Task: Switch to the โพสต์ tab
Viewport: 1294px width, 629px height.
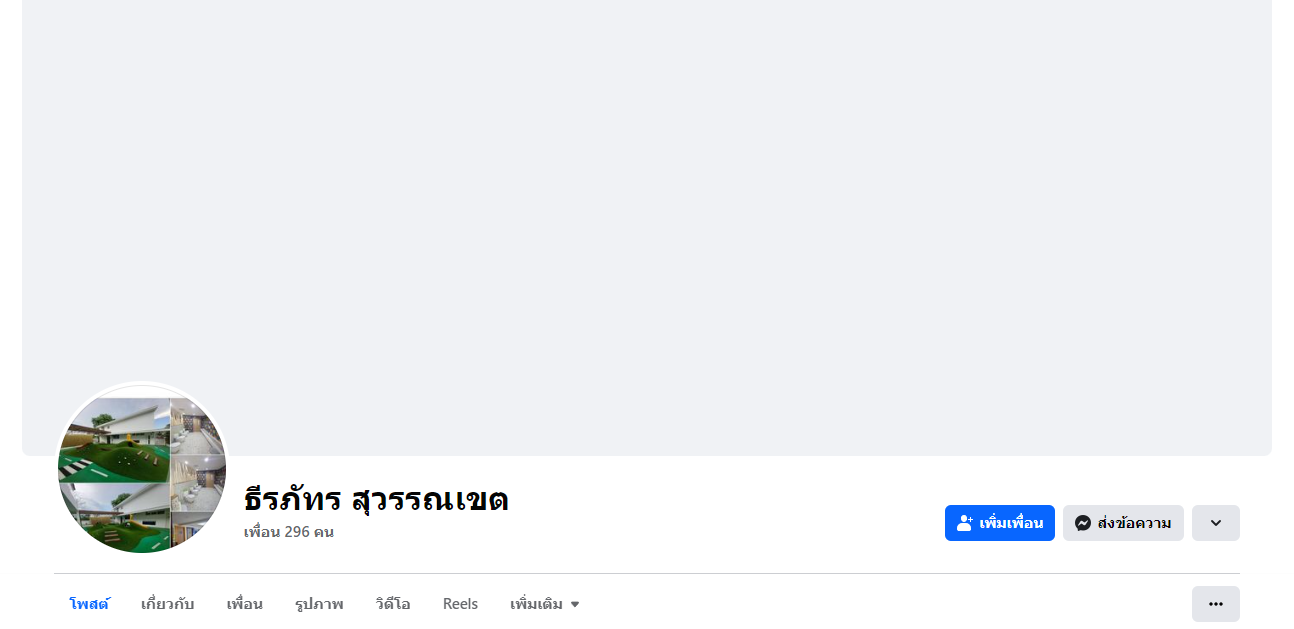Action: coord(89,604)
